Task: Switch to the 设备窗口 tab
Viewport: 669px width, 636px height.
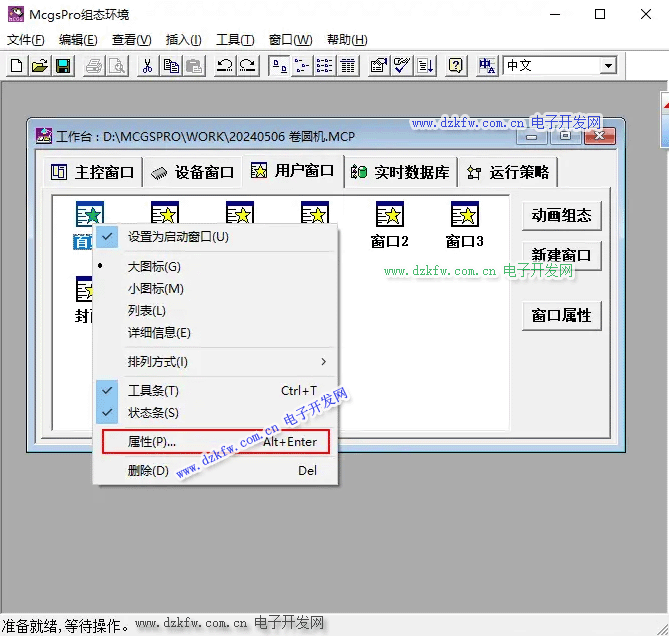Action: [193, 172]
